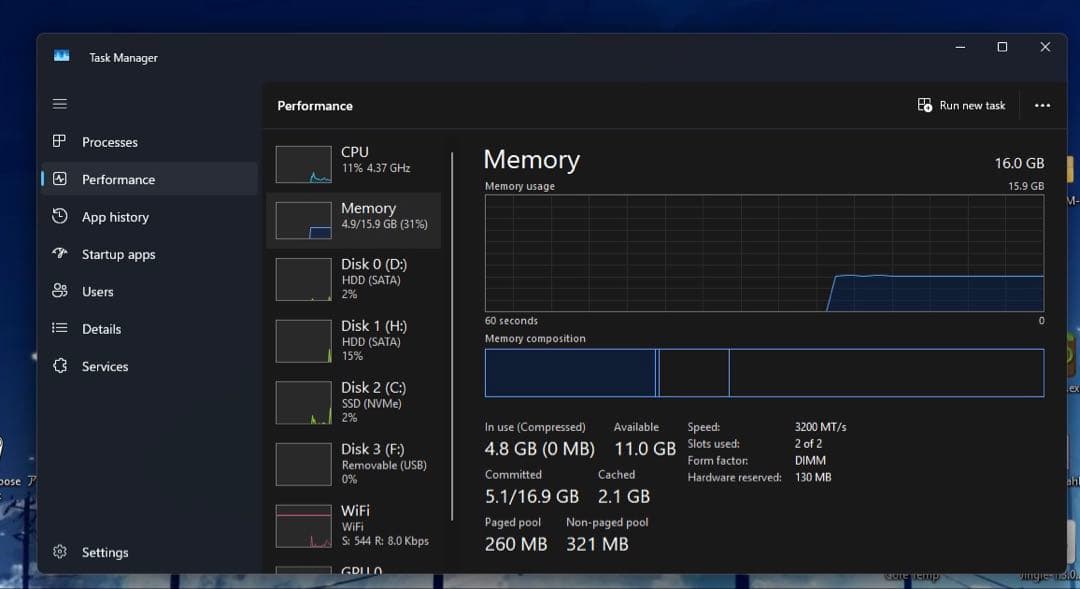Screen dimensions: 1080x589
Task: Click the Memory composition bar
Action: (x=763, y=372)
